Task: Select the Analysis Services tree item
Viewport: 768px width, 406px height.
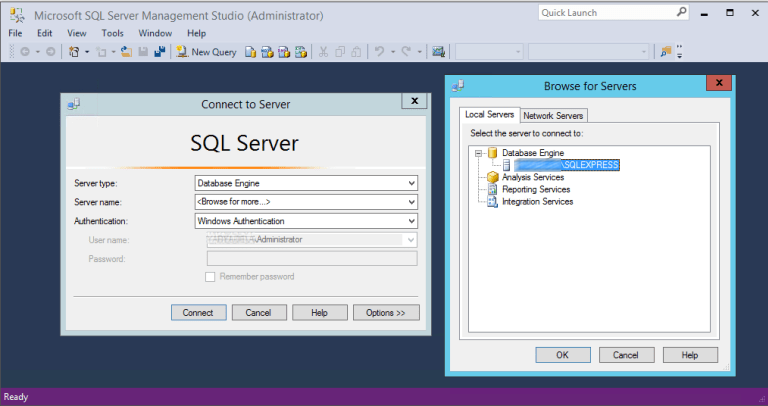Action: pyautogui.click(x=533, y=177)
